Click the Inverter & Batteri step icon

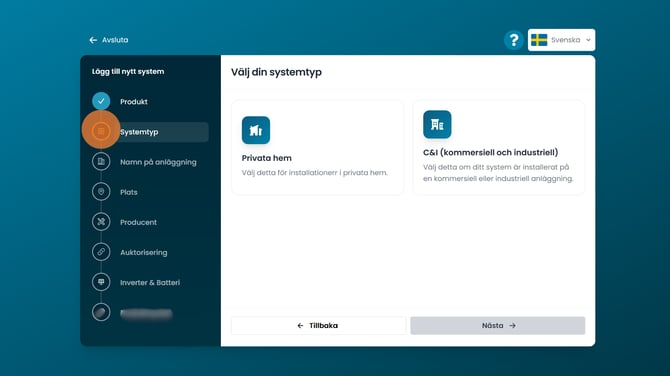tap(101, 282)
